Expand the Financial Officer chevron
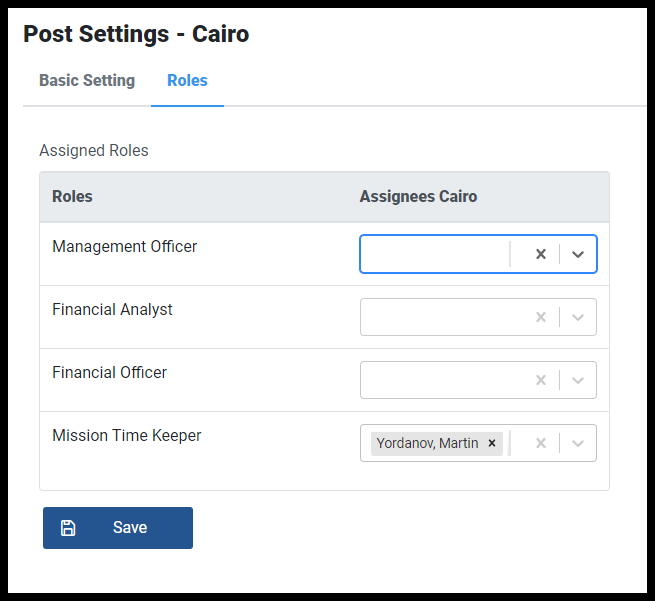655x601 pixels. [x=578, y=380]
